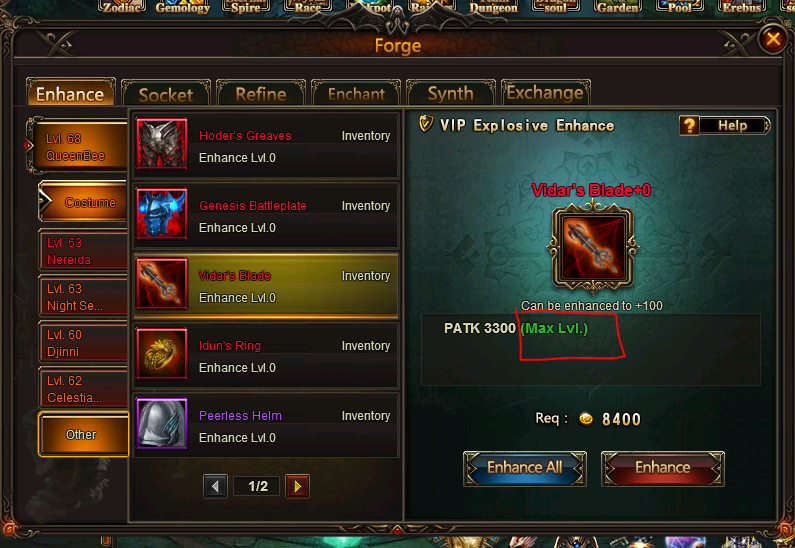Viewport: 795px width, 548px height.
Task: Open the Garden icon in top bar
Action: [618, 7]
